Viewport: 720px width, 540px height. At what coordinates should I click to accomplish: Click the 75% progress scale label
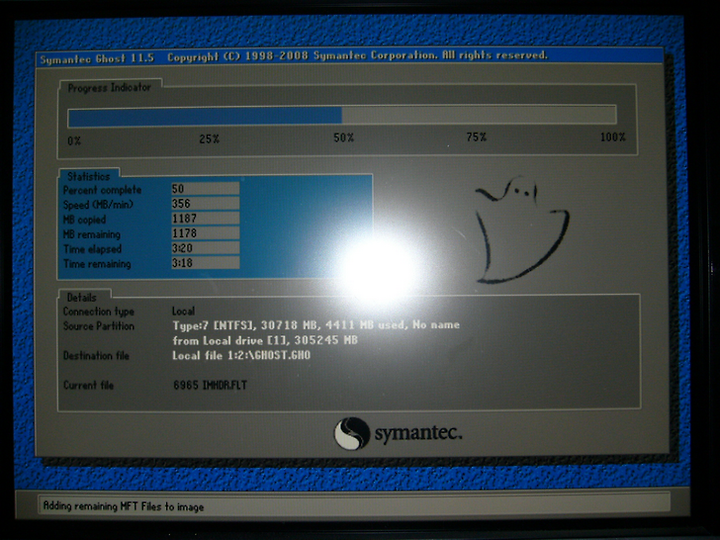click(476, 137)
